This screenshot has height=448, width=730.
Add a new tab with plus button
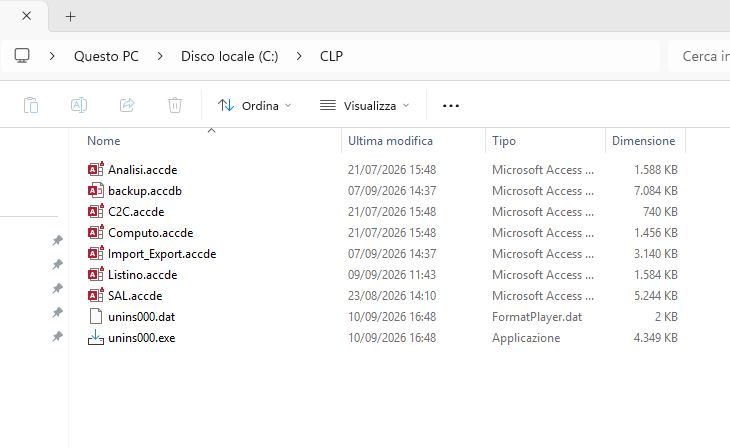coord(70,17)
